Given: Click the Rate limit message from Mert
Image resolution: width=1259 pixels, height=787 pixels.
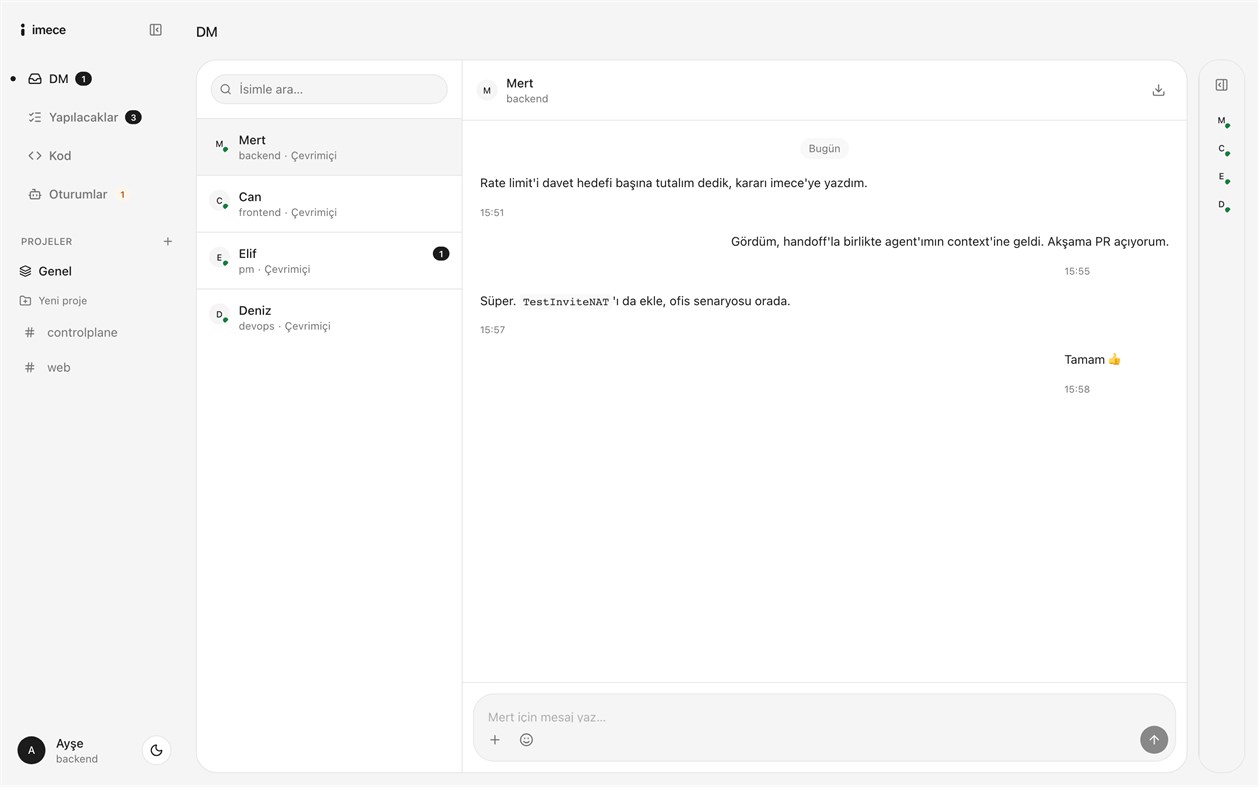Looking at the screenshot, I should click(674, 183).
